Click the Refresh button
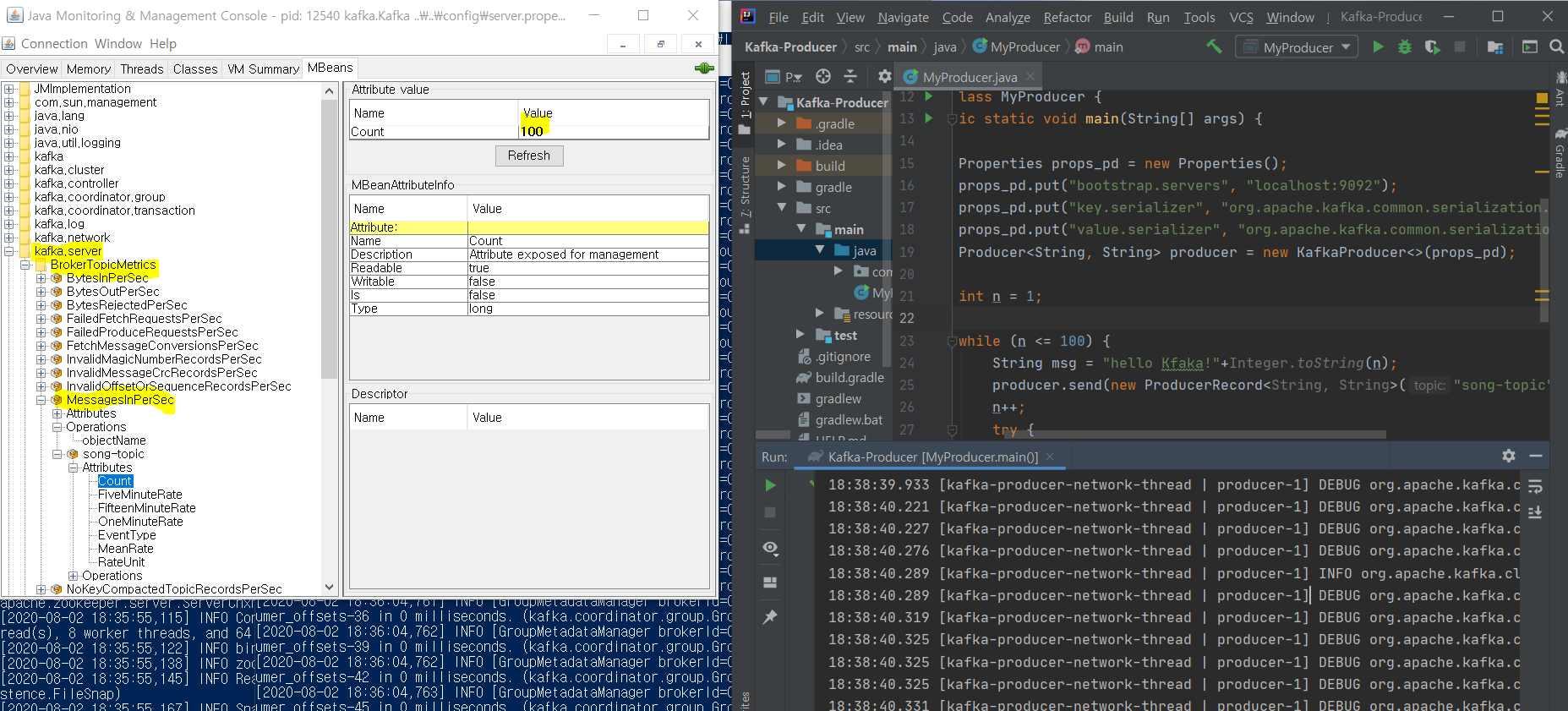This screenshot has width=1568, height=711. [529, 156]
